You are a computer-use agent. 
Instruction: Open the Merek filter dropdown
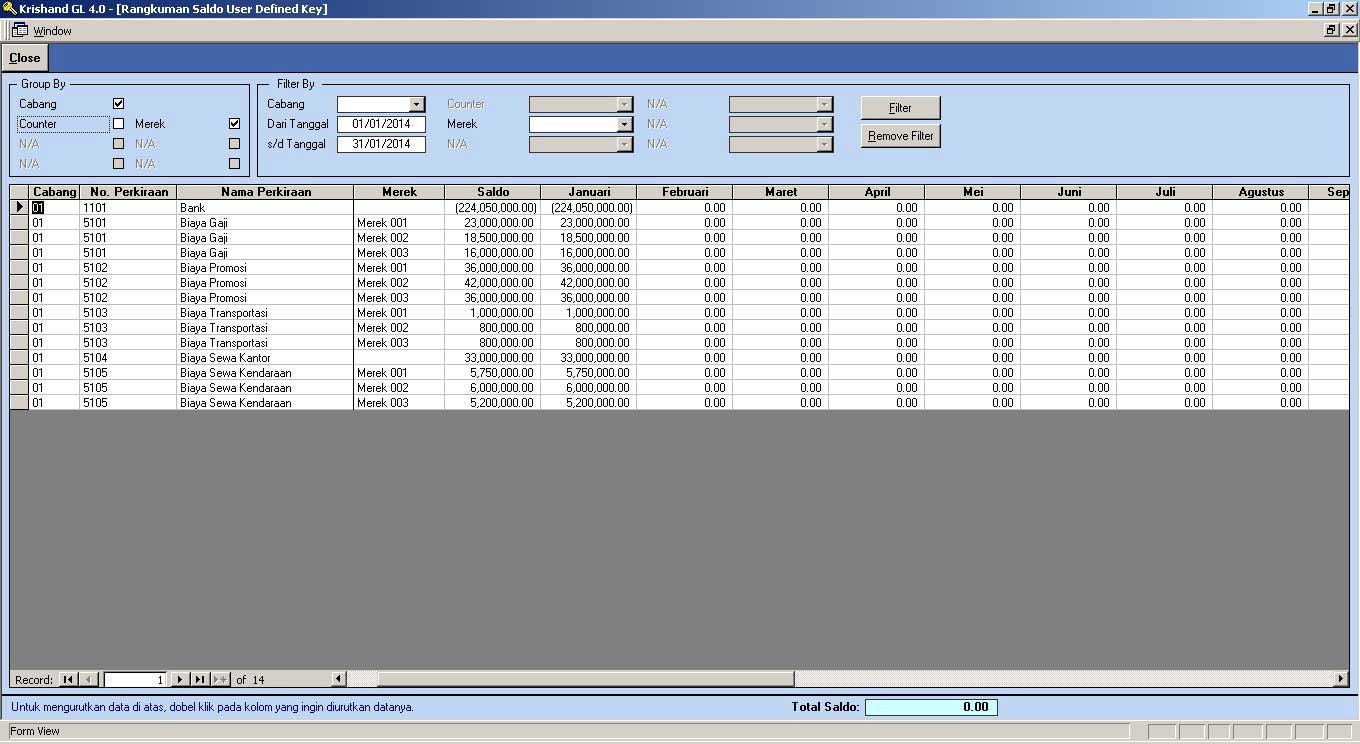click(x=625, y=124)
